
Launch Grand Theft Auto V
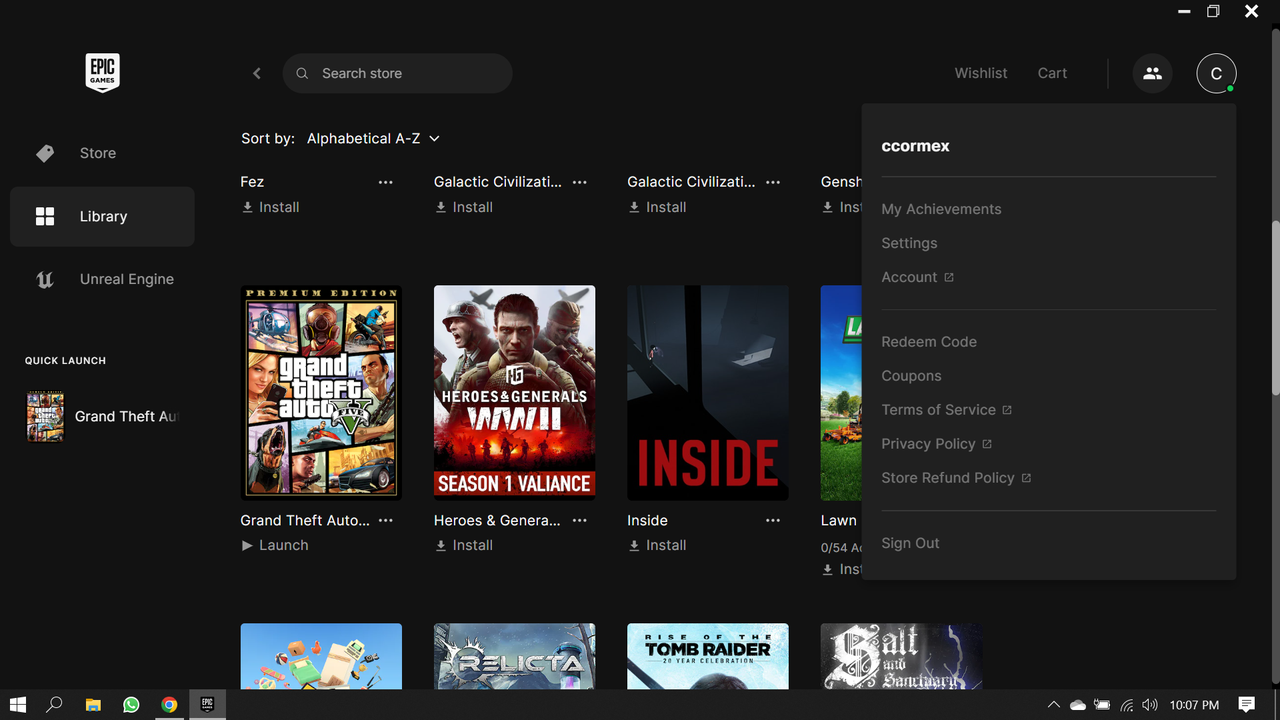[275, 545]
